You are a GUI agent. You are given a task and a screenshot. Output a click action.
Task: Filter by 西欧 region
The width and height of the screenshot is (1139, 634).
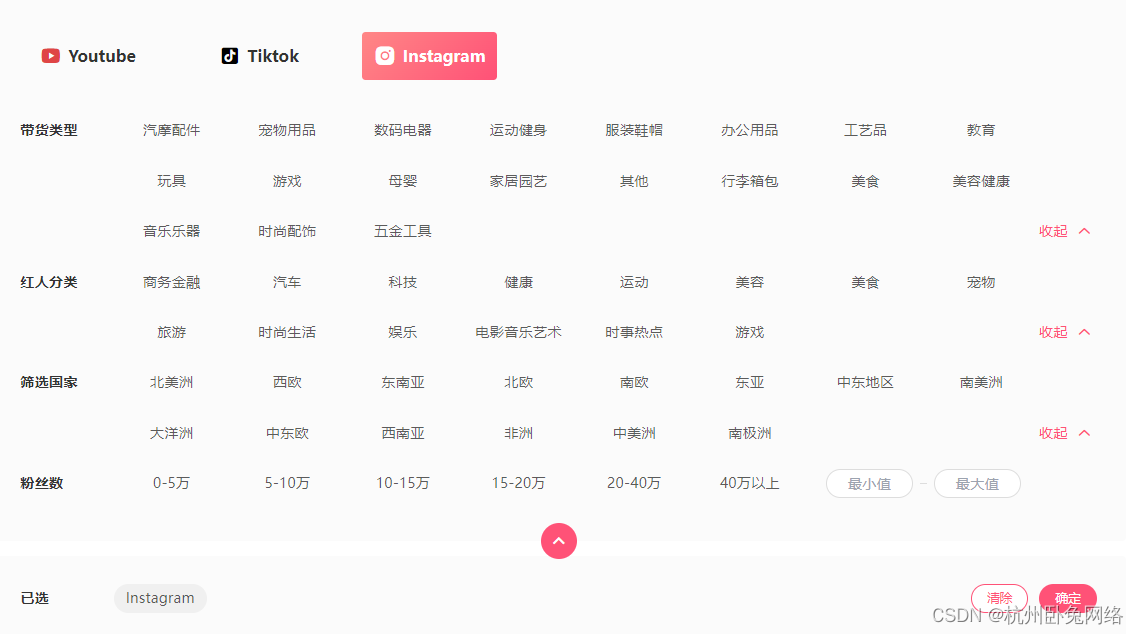(x=287, y=382)
